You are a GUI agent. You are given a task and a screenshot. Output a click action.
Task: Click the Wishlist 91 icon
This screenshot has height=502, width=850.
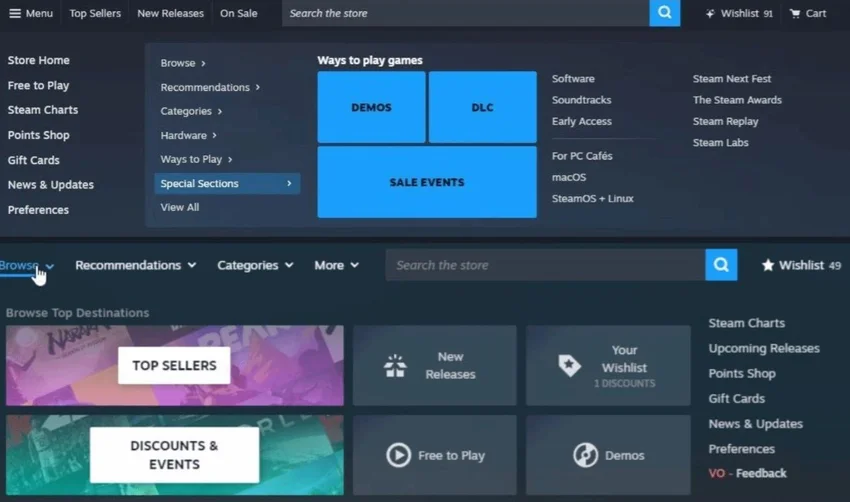coord(710,13)
